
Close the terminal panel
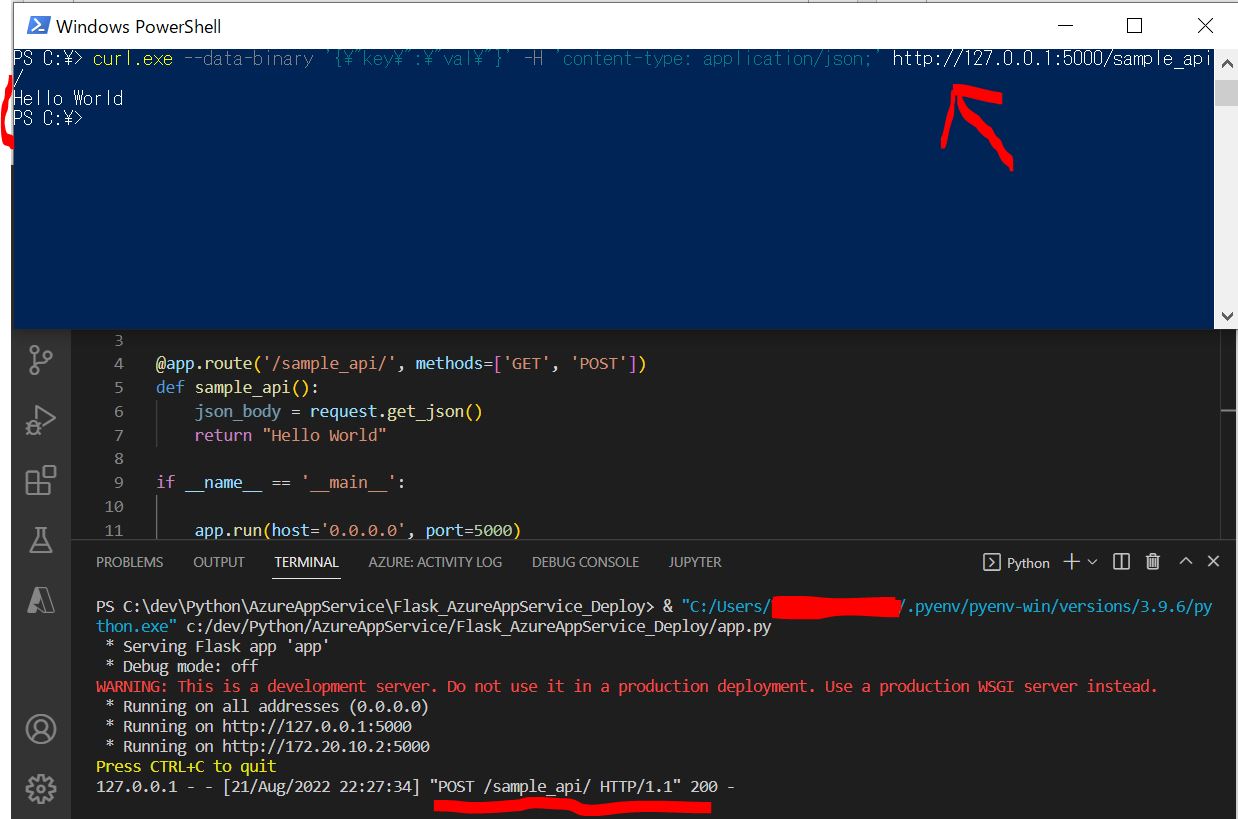(x=1214, y=562)
